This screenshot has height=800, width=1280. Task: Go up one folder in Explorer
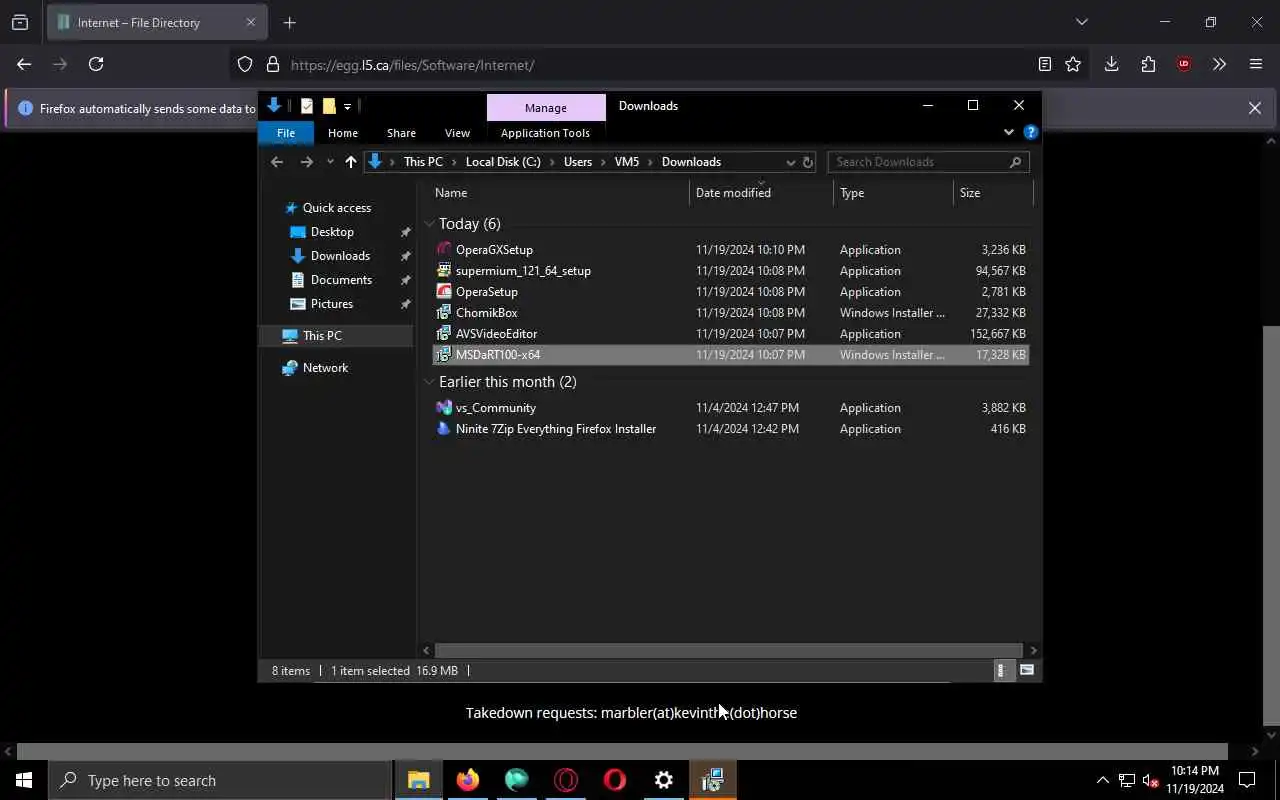351,162
